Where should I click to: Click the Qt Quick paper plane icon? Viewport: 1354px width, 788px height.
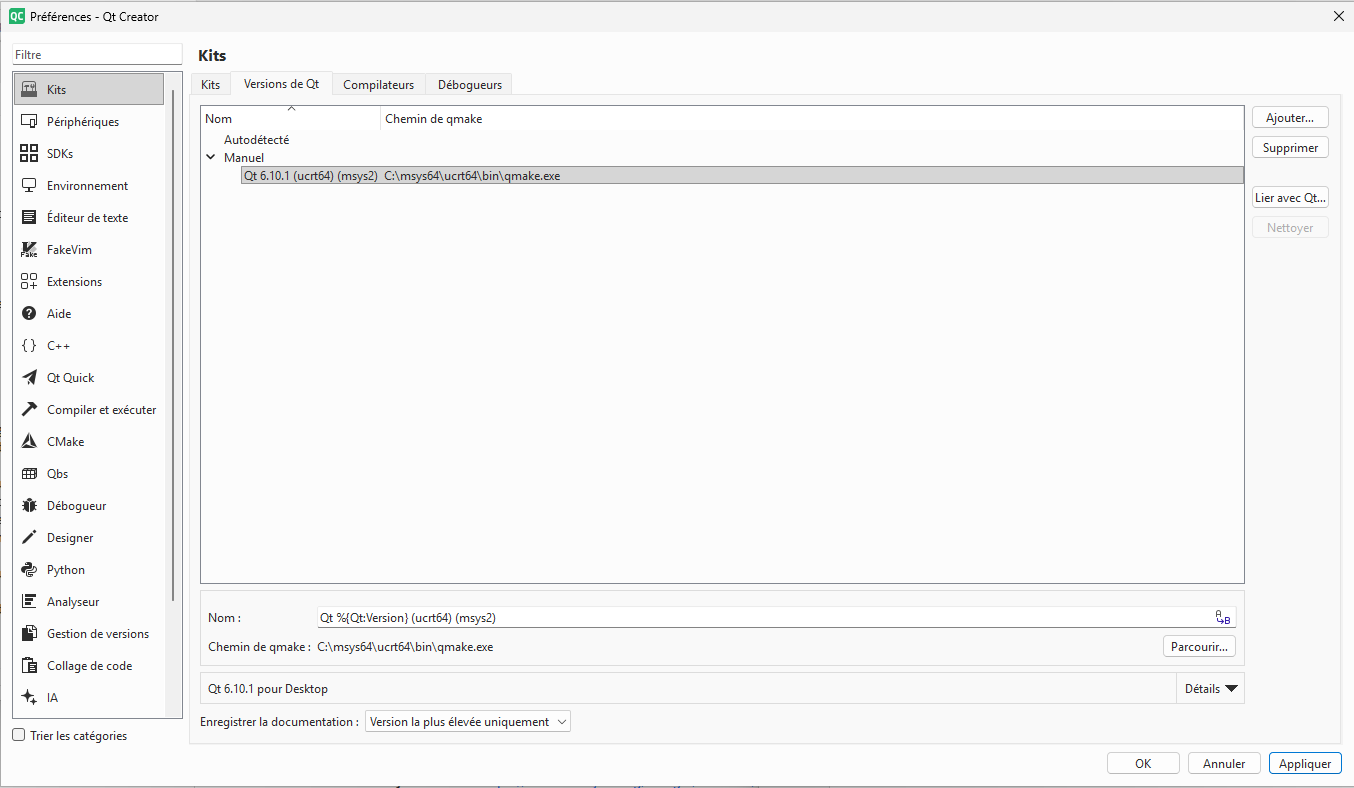point(29,377)
